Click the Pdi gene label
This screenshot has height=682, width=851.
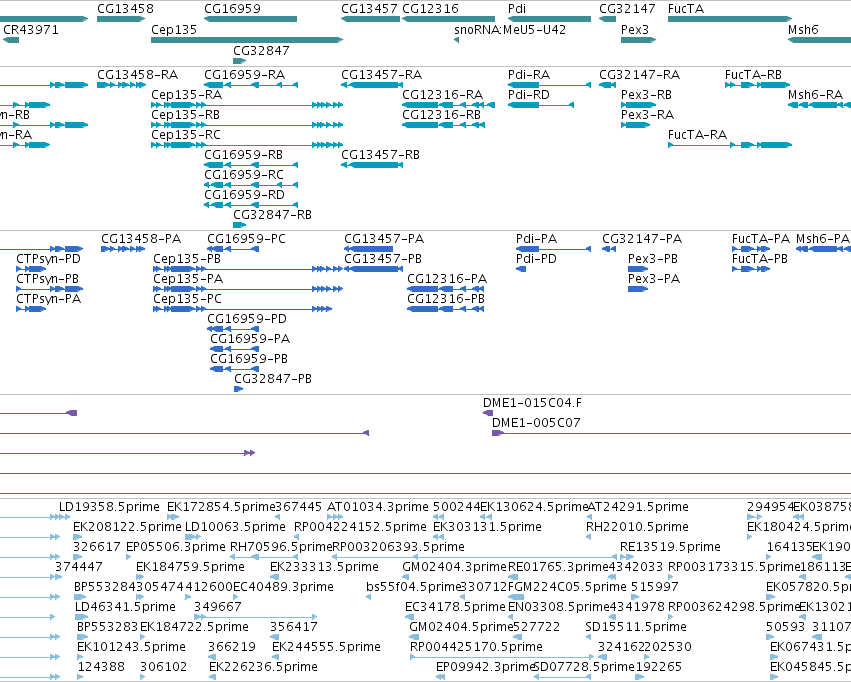517,9
